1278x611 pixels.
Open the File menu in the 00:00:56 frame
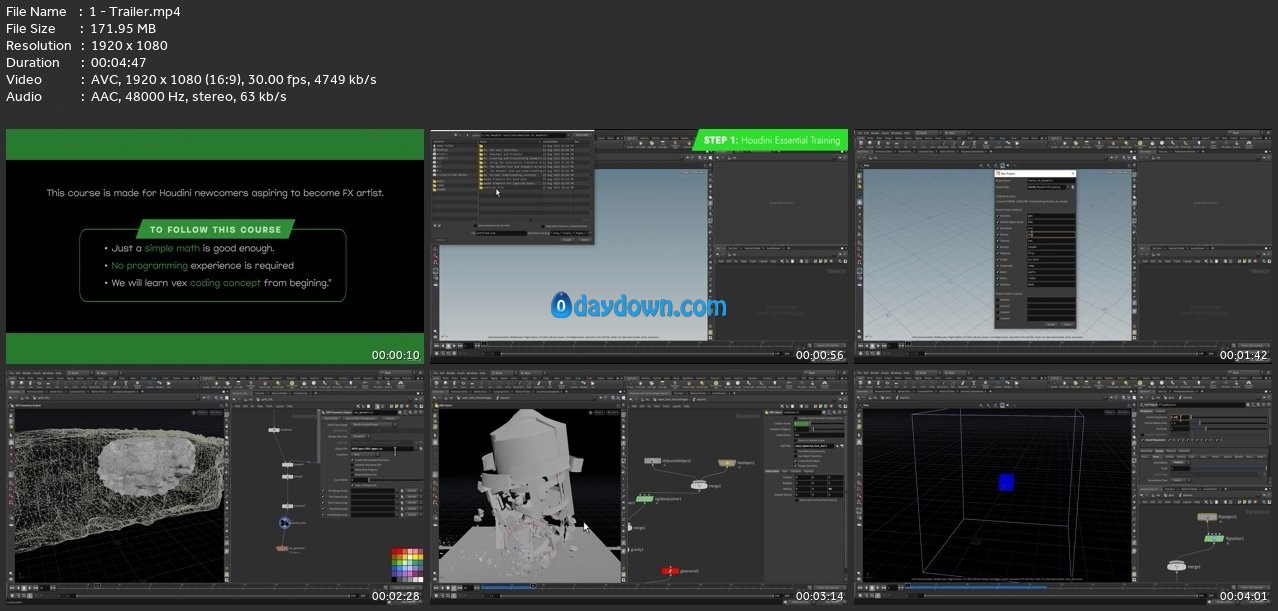436,133
